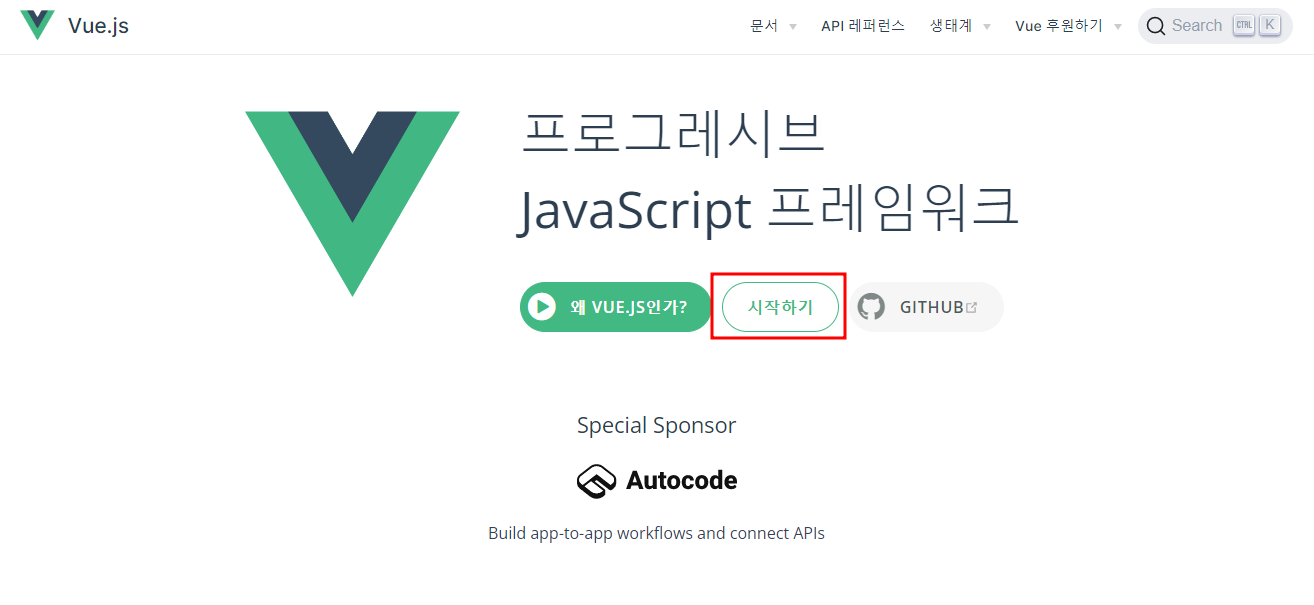1314x605 pixels.
Task: Click the Vue.js site title text
Action: click(98, 26)
